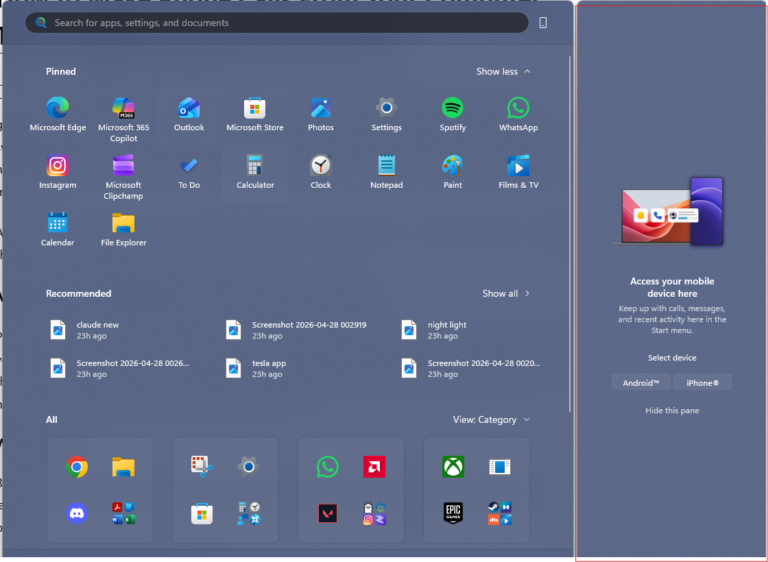The image size is (768, 562).
Task: Select Android as mobile device
Action: [x=641, y=383]
